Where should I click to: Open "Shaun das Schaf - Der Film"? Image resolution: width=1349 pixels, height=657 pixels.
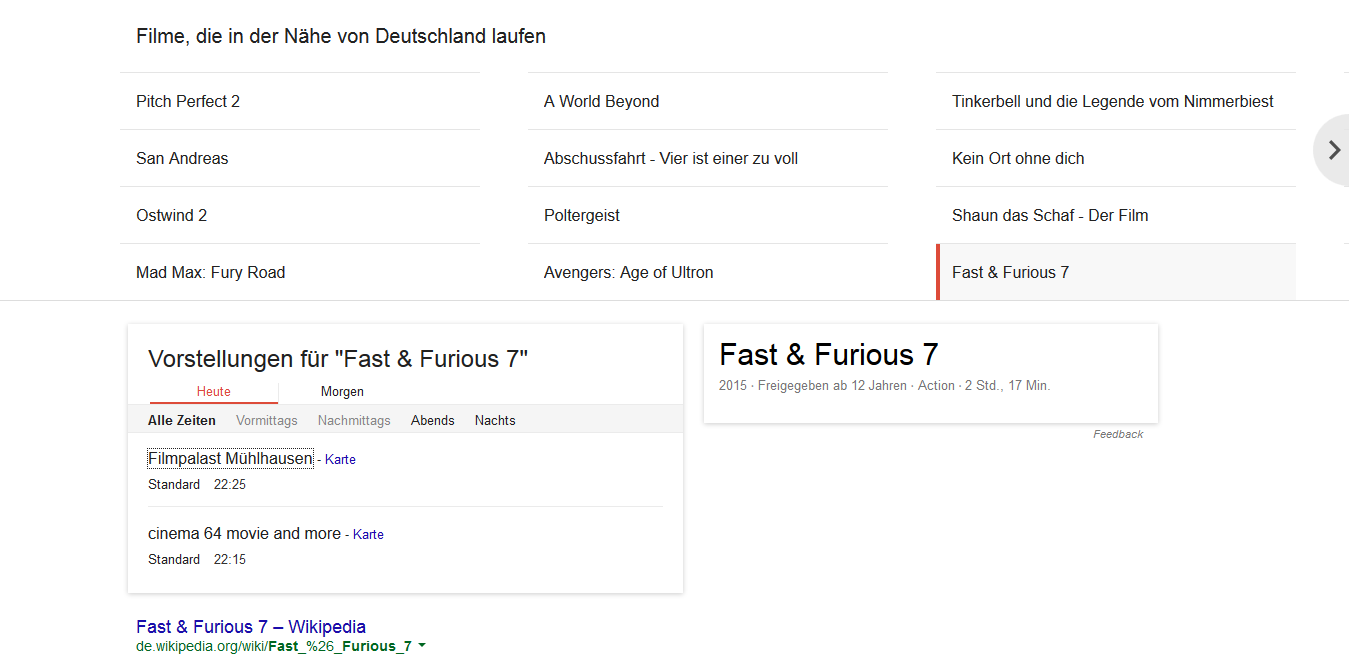[1050, 215]
